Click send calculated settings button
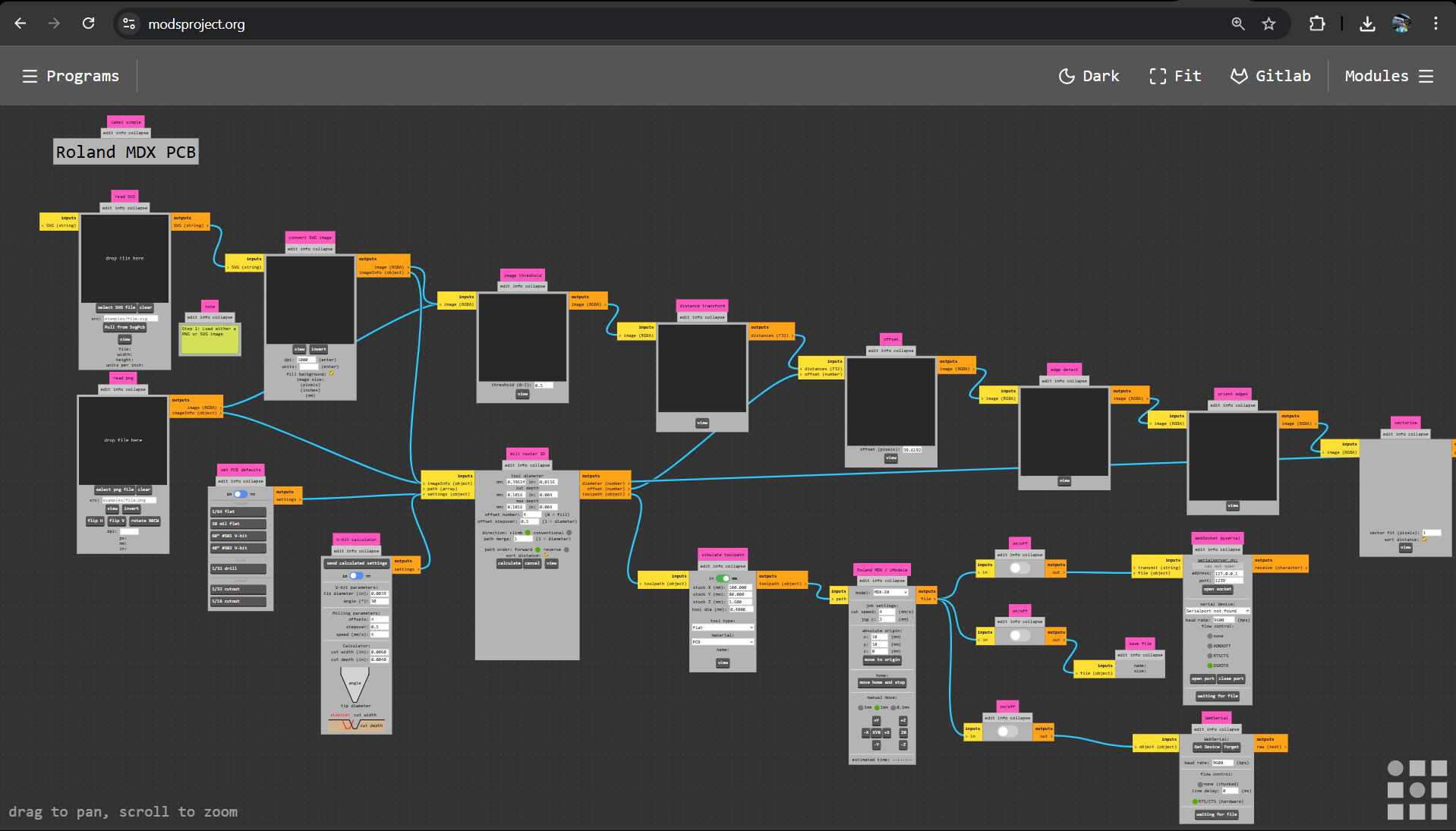1456x831 pixels. coord(357,563)
